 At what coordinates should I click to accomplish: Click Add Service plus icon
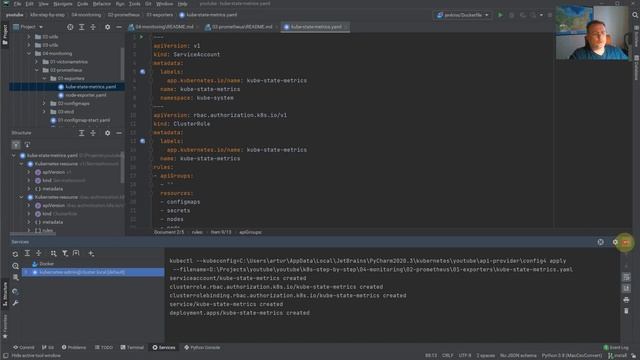click(x=91, y=253)
